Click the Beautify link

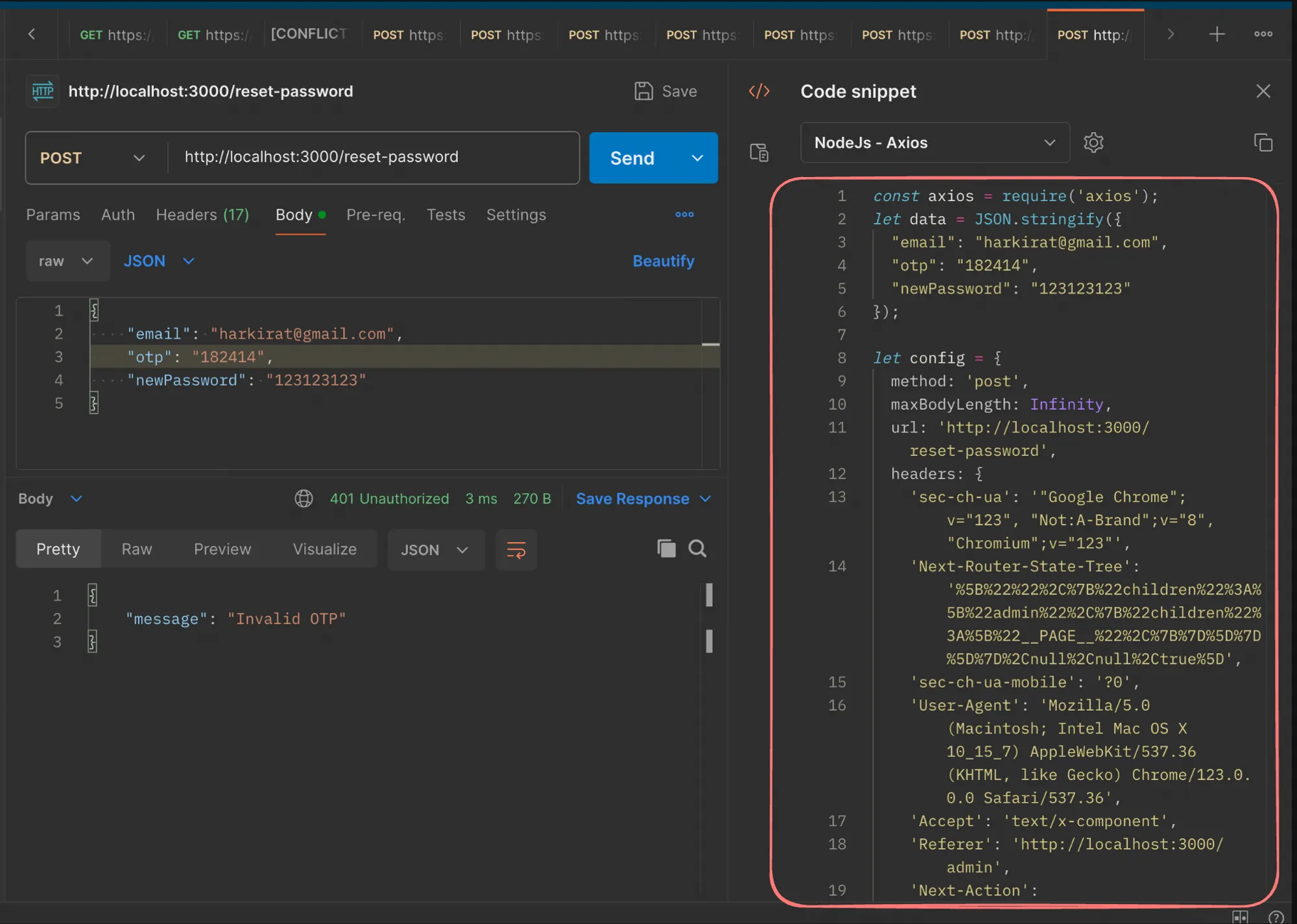(663, 261)
